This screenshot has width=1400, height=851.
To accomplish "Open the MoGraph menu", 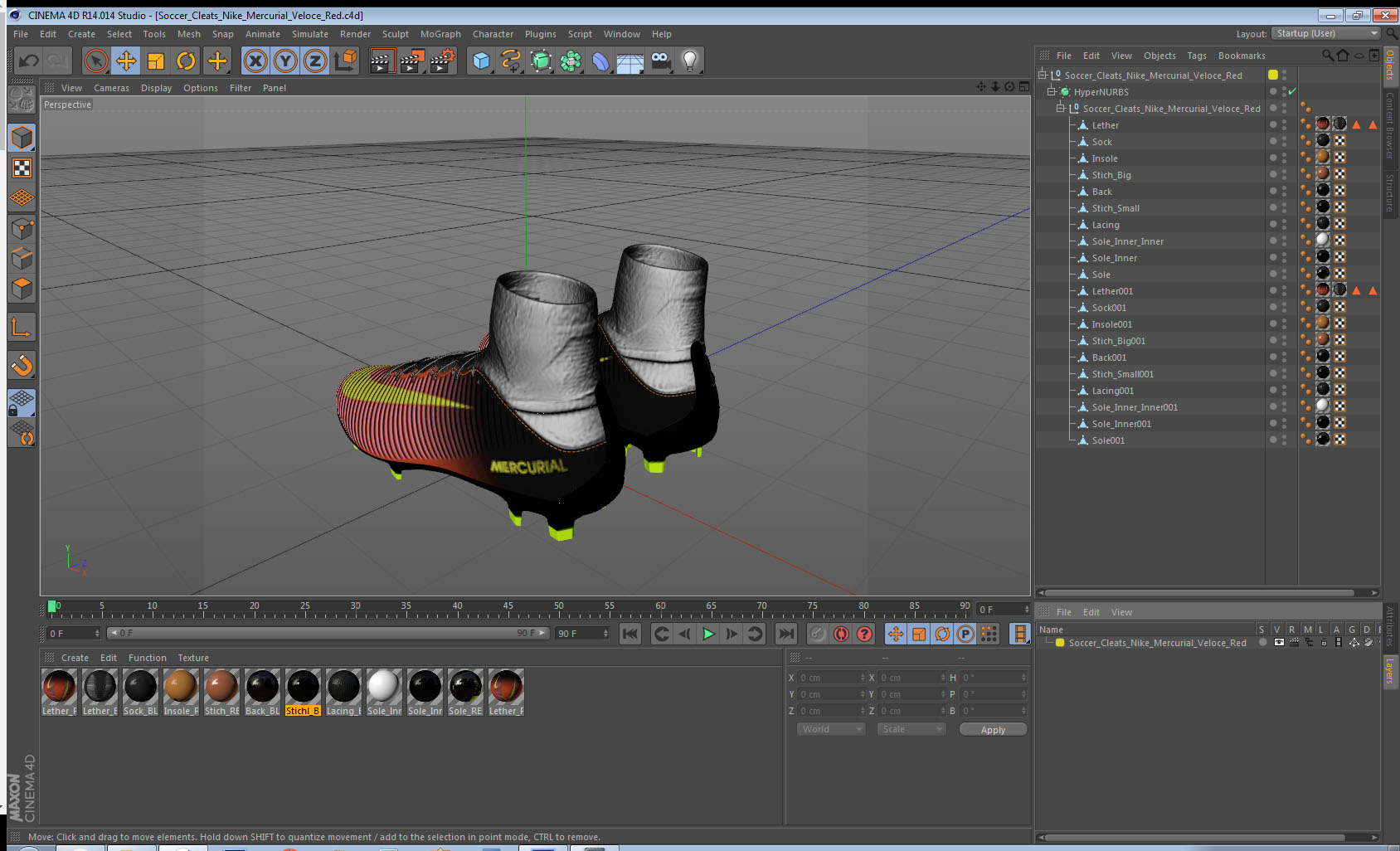I will coord(440,34).
